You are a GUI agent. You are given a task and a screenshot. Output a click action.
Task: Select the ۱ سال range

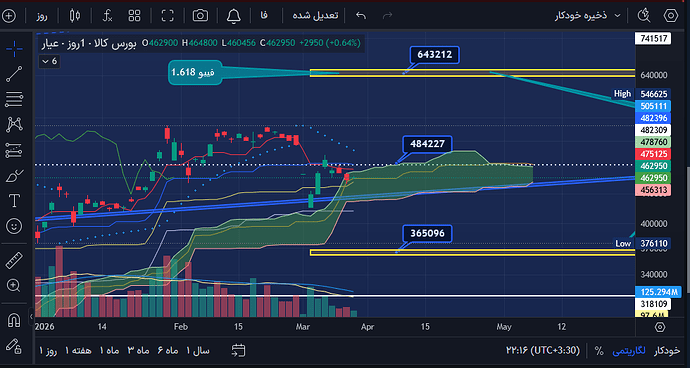(198, 351)
